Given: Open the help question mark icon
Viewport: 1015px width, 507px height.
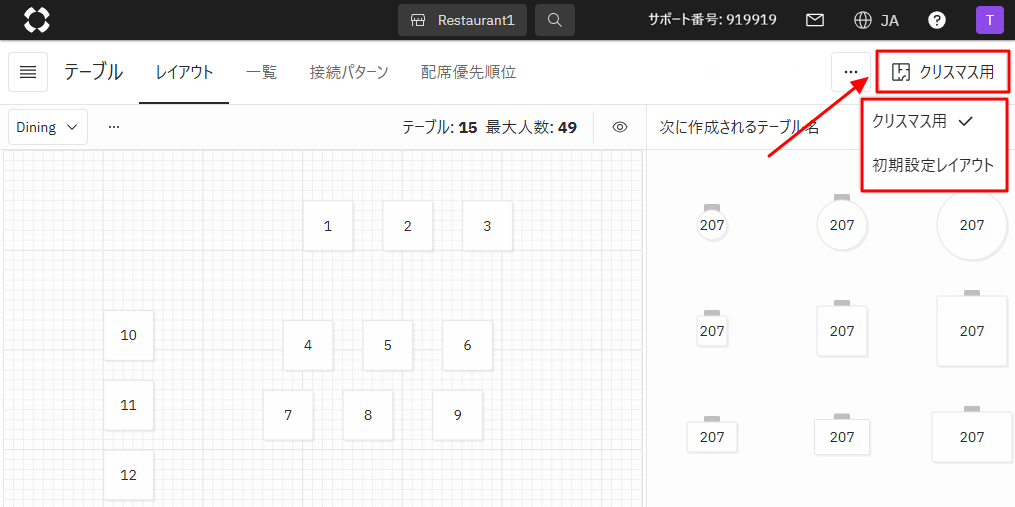Looking at the screenshot, I should point(937,20).
